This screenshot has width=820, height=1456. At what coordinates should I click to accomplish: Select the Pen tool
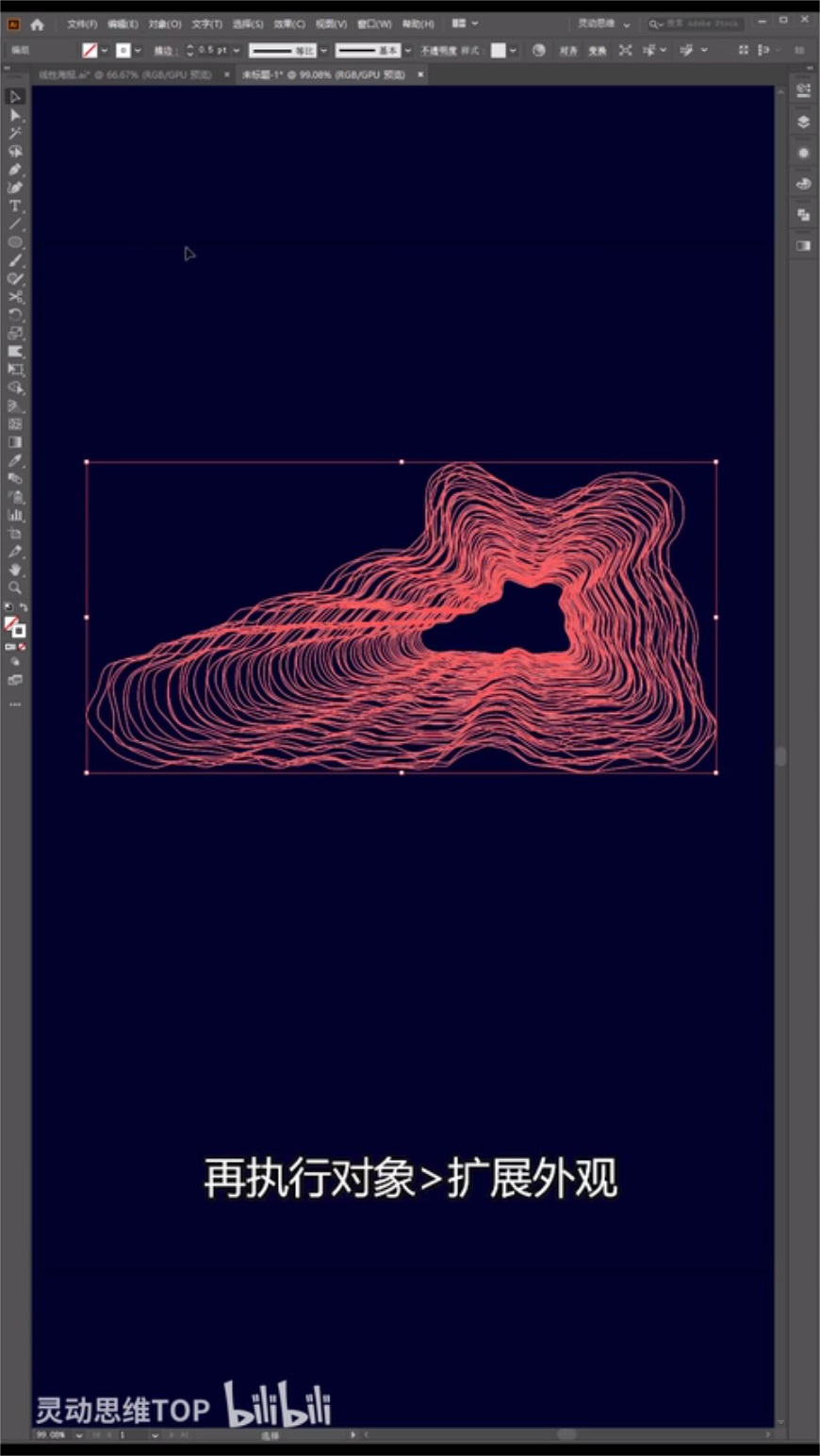click(x=15, y=170)
